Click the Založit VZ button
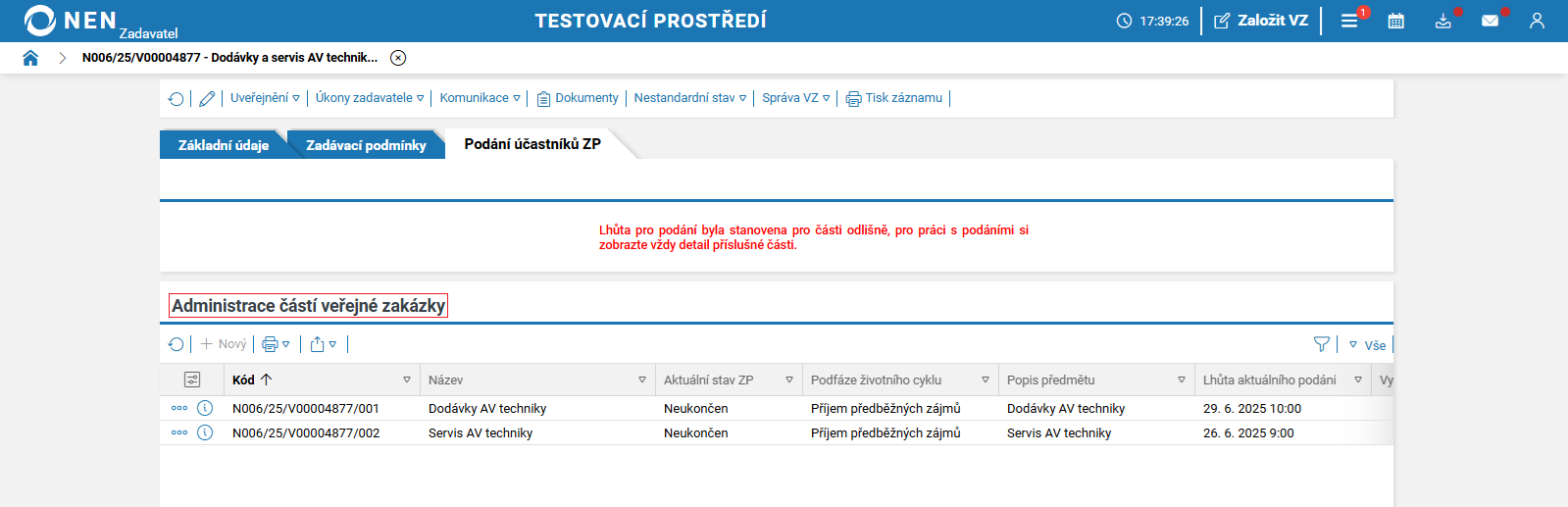 [1261, 21]
